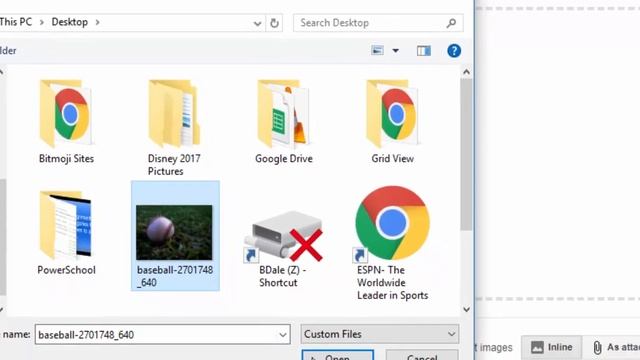Select the Google Drive folder icon
The image size is (640, 360).
coord(284,113)
